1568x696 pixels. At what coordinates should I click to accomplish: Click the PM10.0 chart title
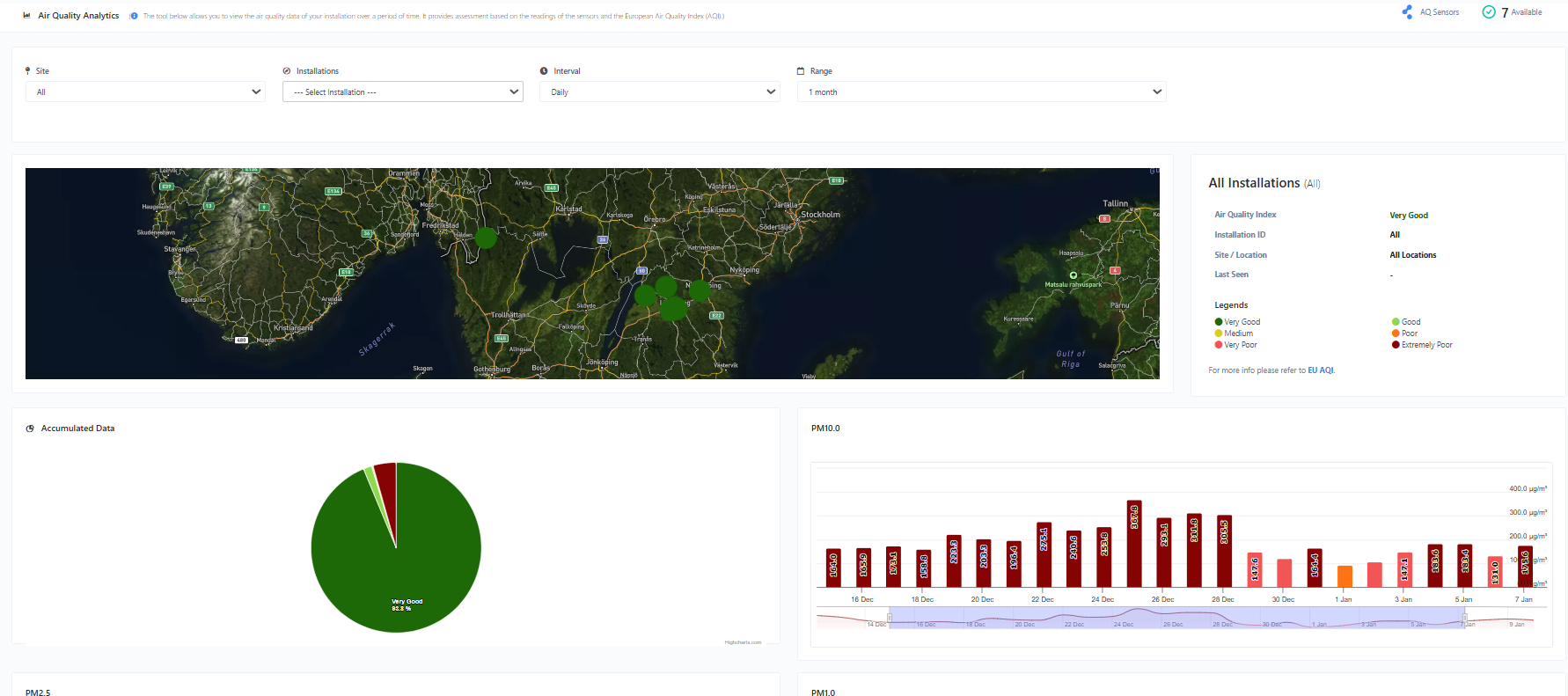pyautogui.click(x=825, y=429)
